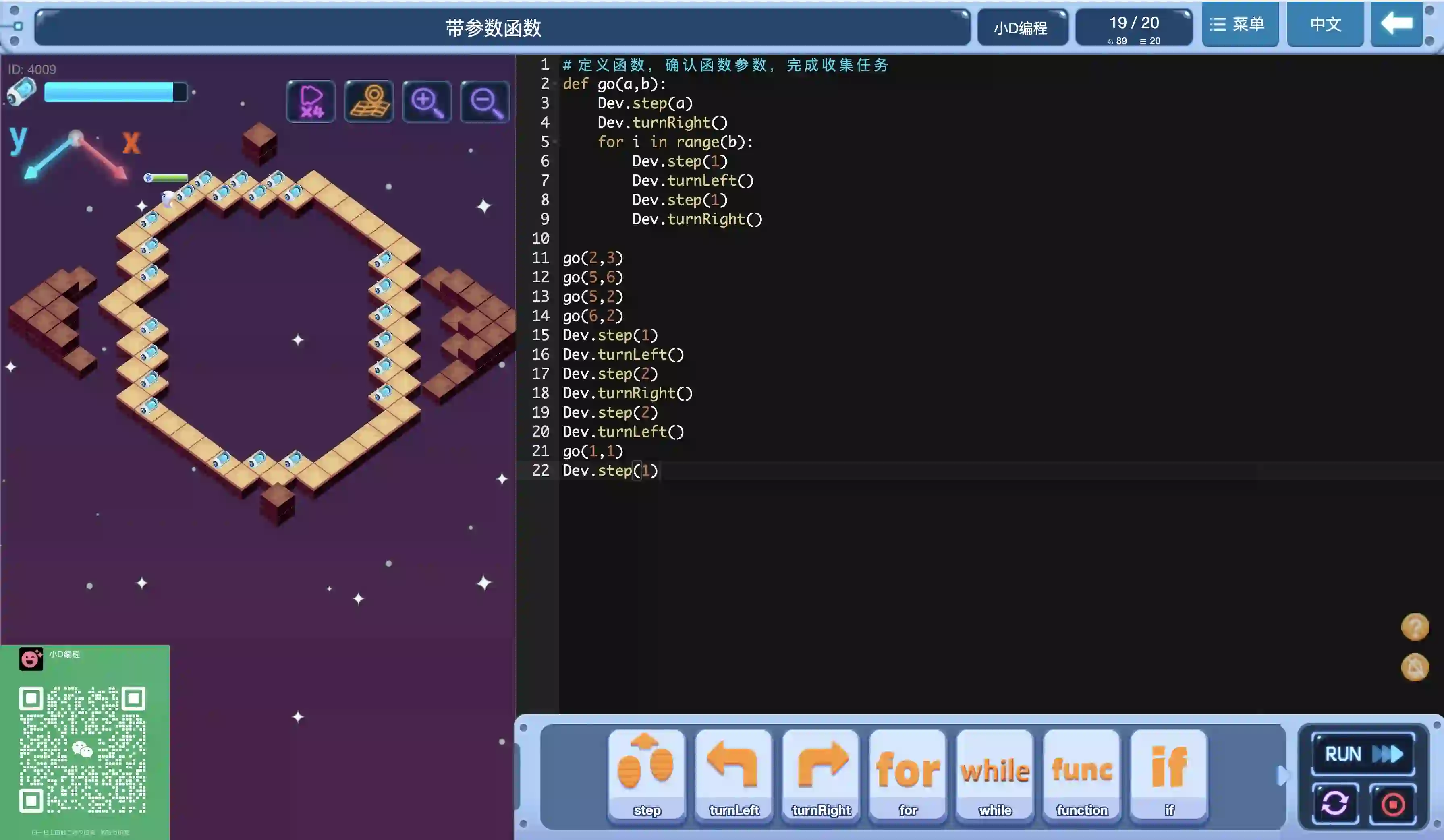Open the map location view icon
1444x840 pixels.
tap(369, 101)
